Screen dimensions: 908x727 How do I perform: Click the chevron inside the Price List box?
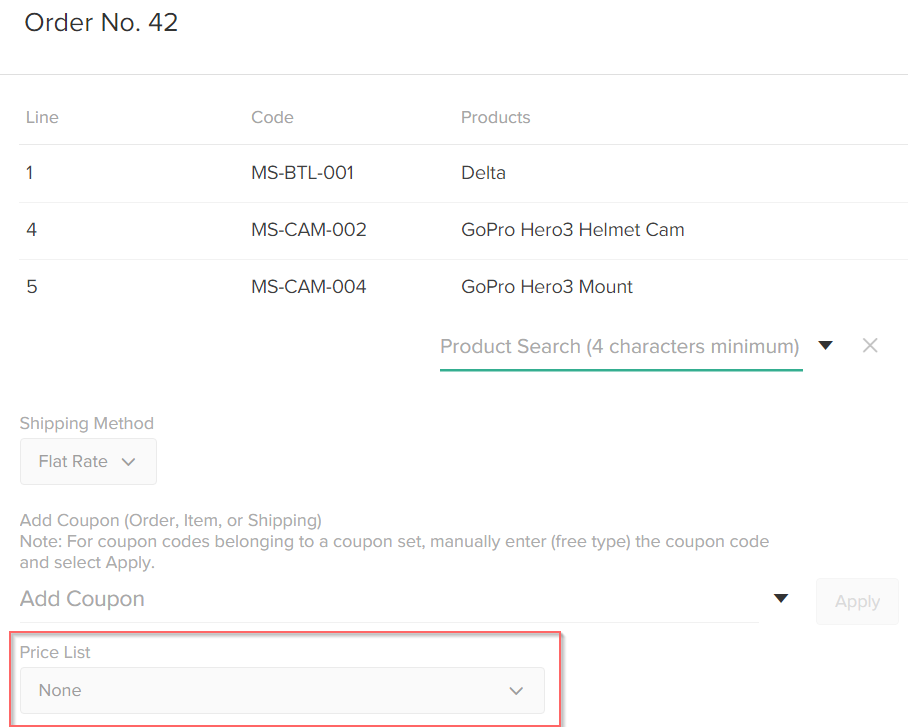(517, 690)
